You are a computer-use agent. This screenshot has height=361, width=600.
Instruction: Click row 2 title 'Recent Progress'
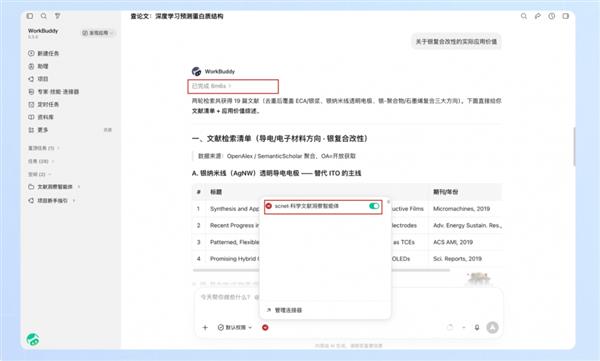pos(235,225)
